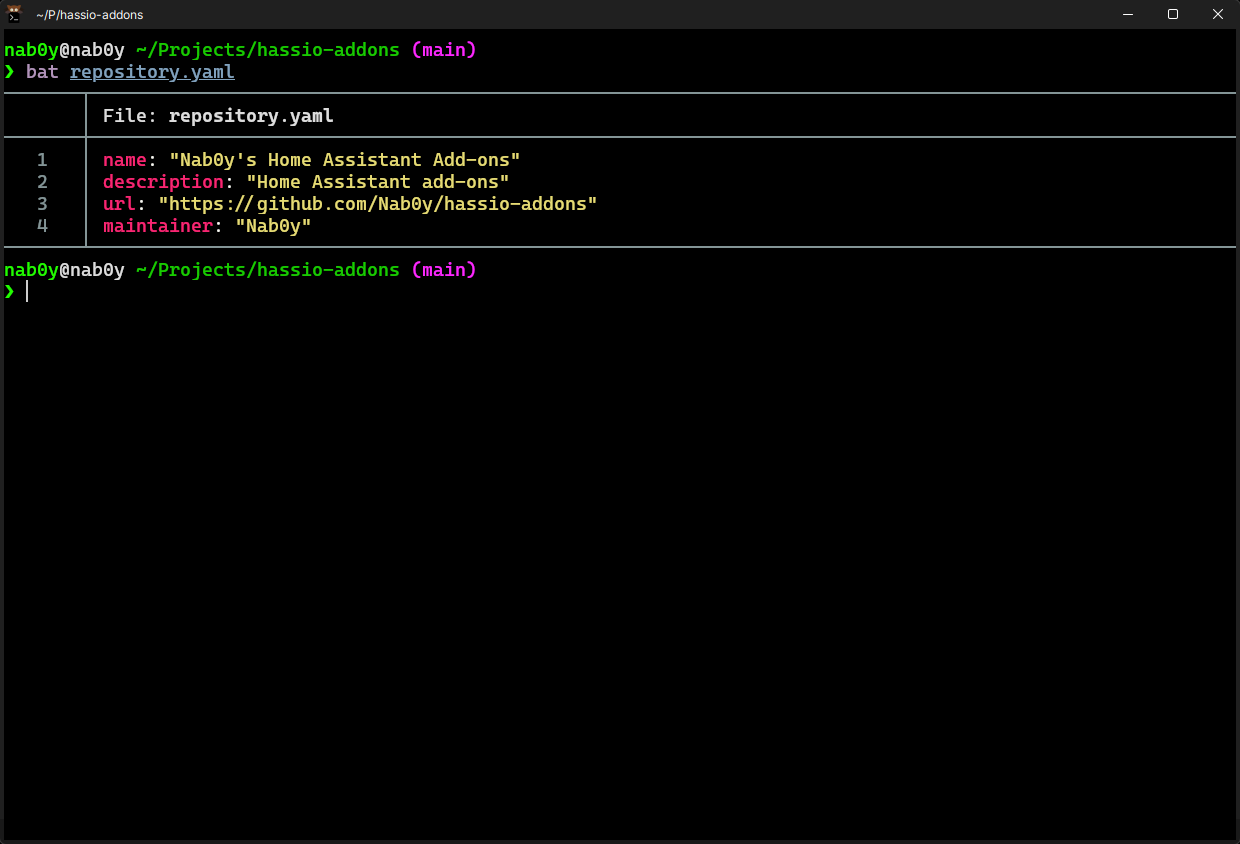Click the "name" YAML key
Viewport: 1240px width, 844px height.
(x=125, y=160)
